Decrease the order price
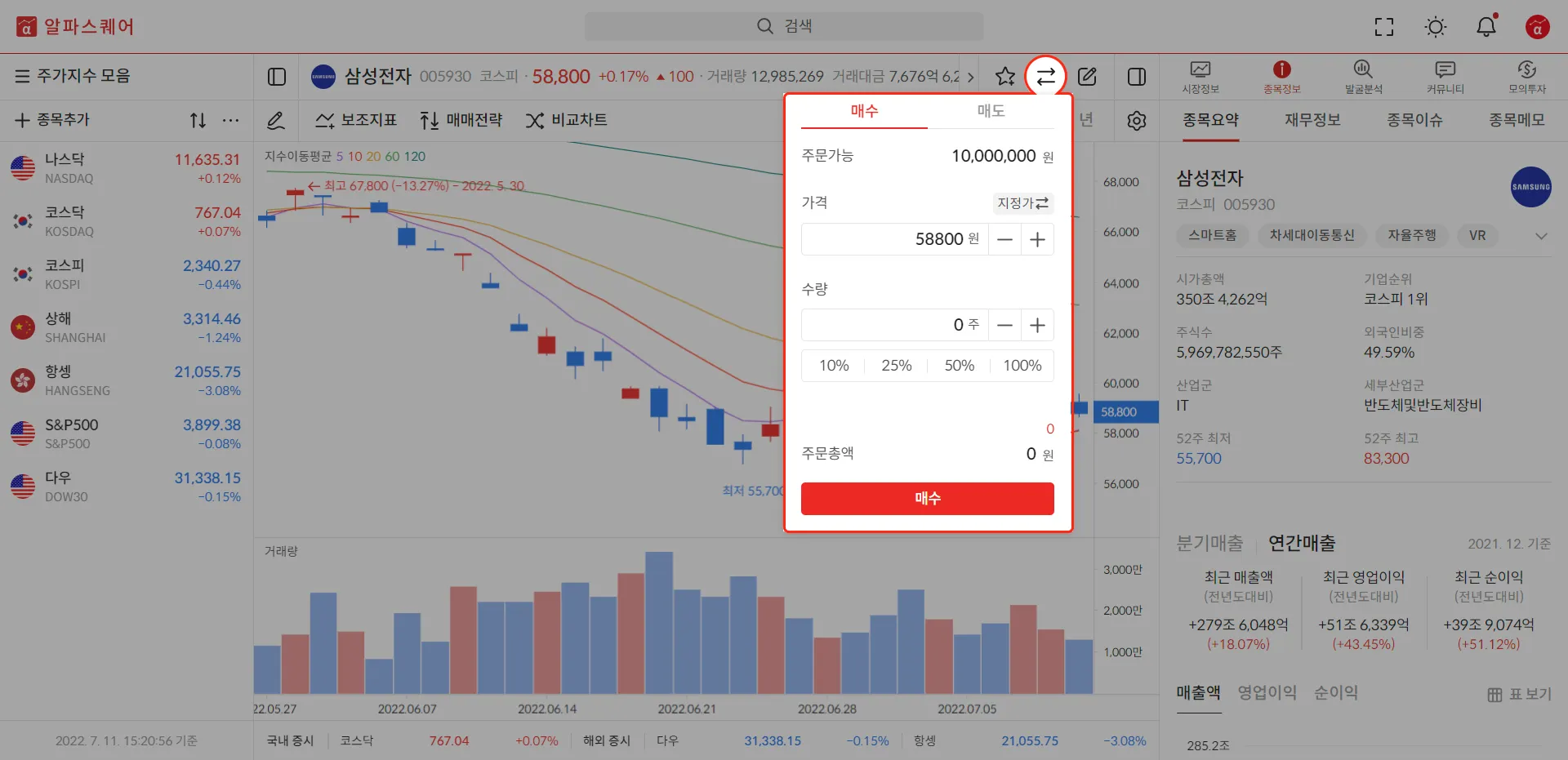 [1005, 239]
